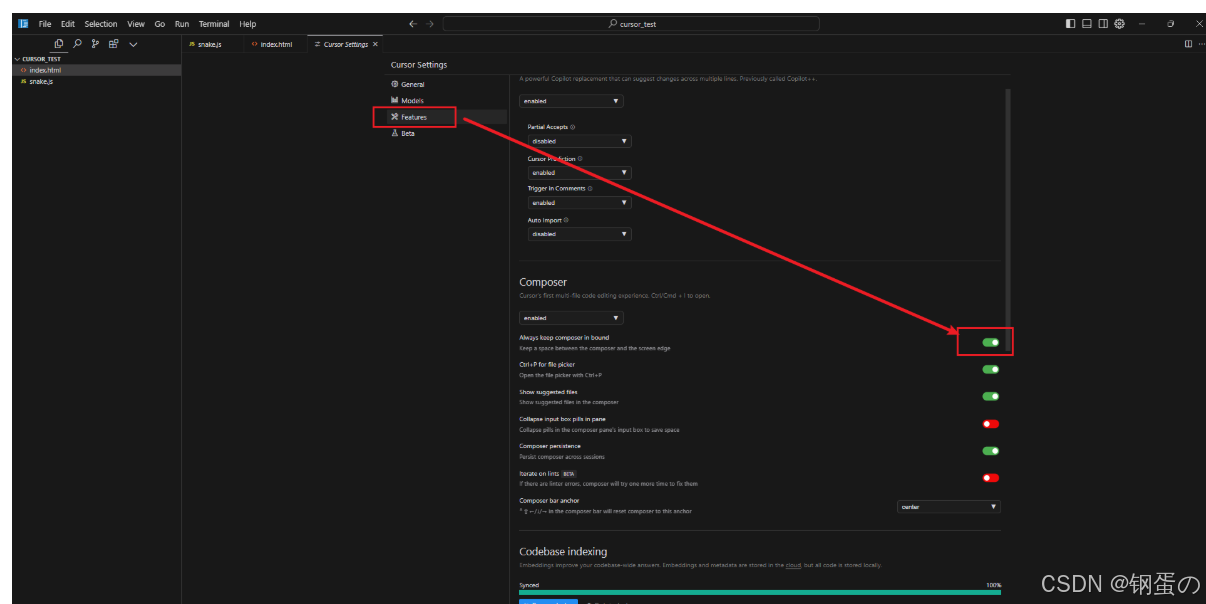This screenshot has width=1206, height=604.
Task: Go to Features settings section
Action: [447, 117]
